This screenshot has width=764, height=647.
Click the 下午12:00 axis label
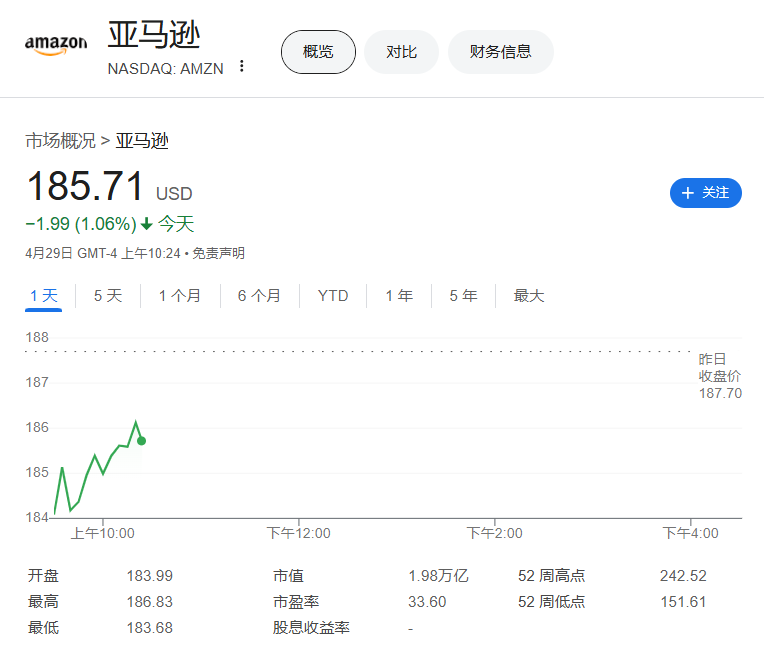pyautogui.click(x=299, y=533)
